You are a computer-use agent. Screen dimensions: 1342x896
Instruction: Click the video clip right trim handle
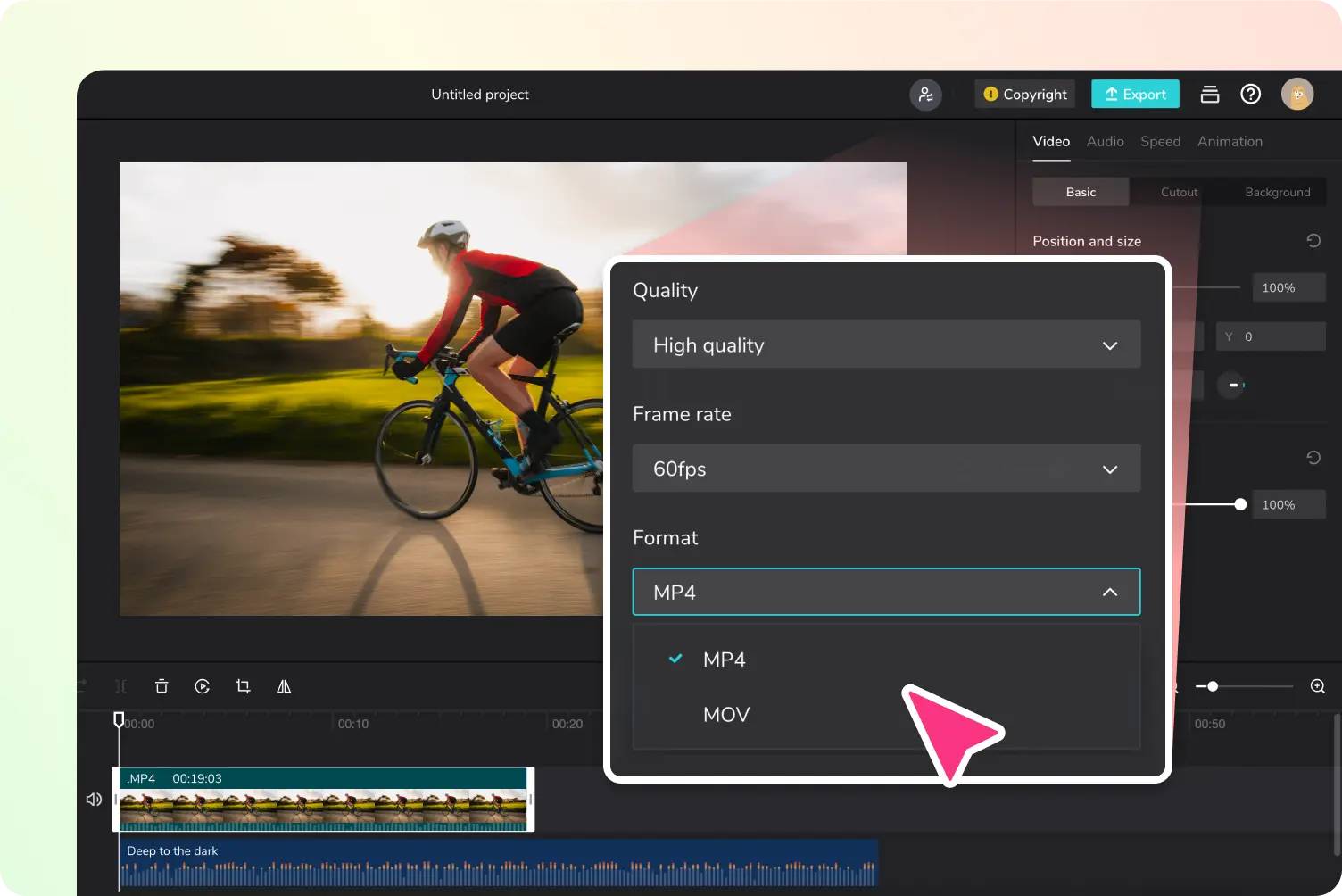(531, 799)
